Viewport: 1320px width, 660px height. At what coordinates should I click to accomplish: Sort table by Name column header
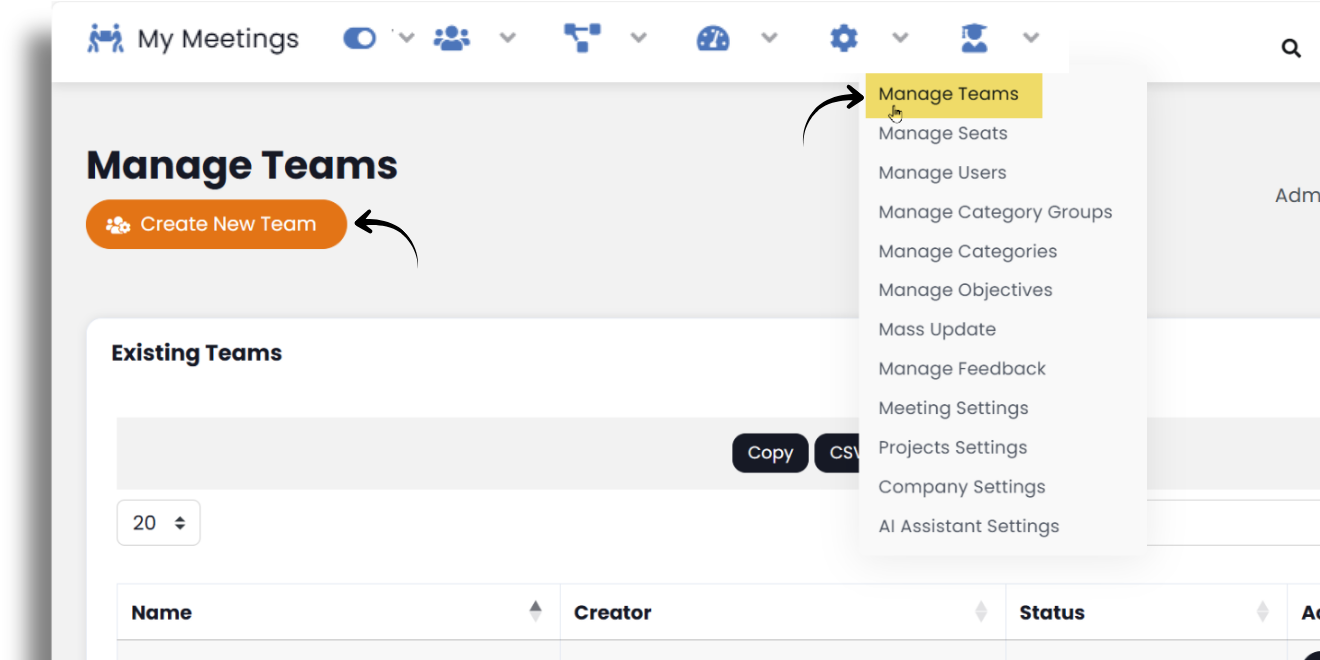pos(162,613)
